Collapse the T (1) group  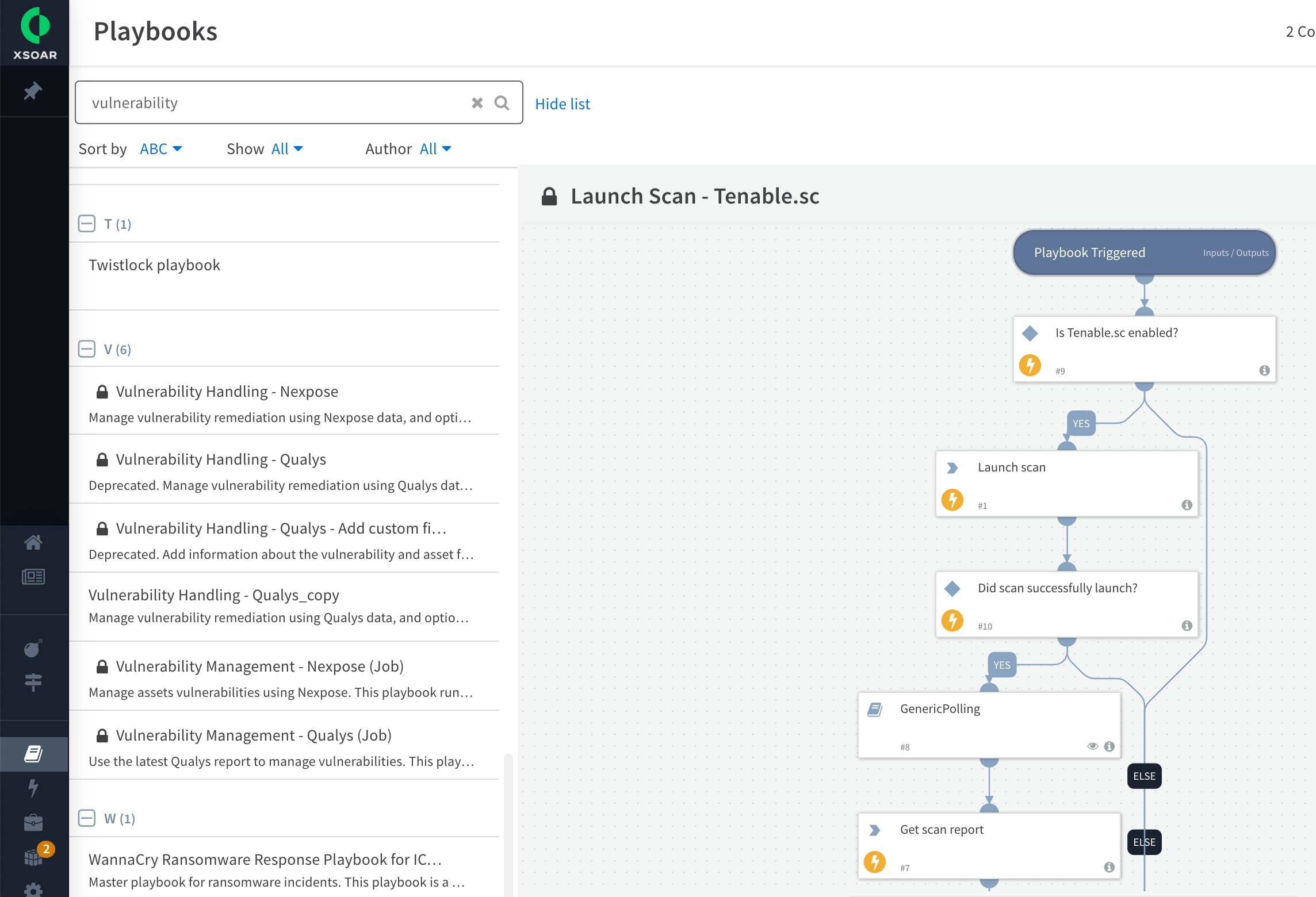point(87,224)
